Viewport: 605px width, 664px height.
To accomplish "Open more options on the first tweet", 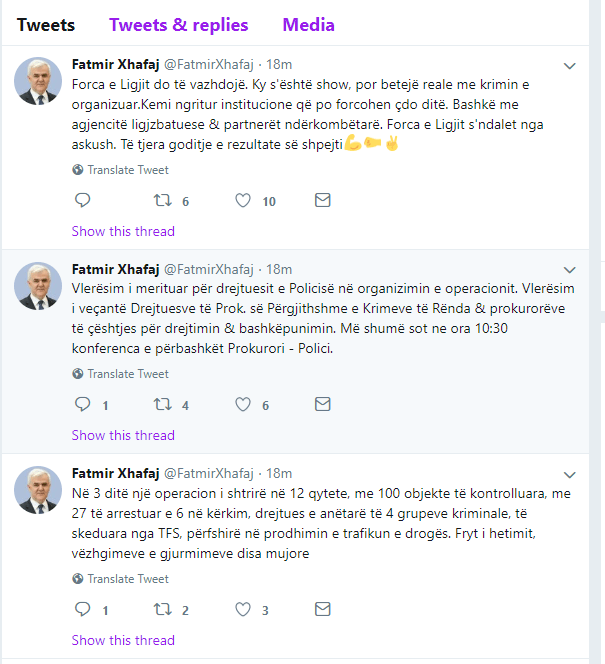I will click(x=570, y=66).
